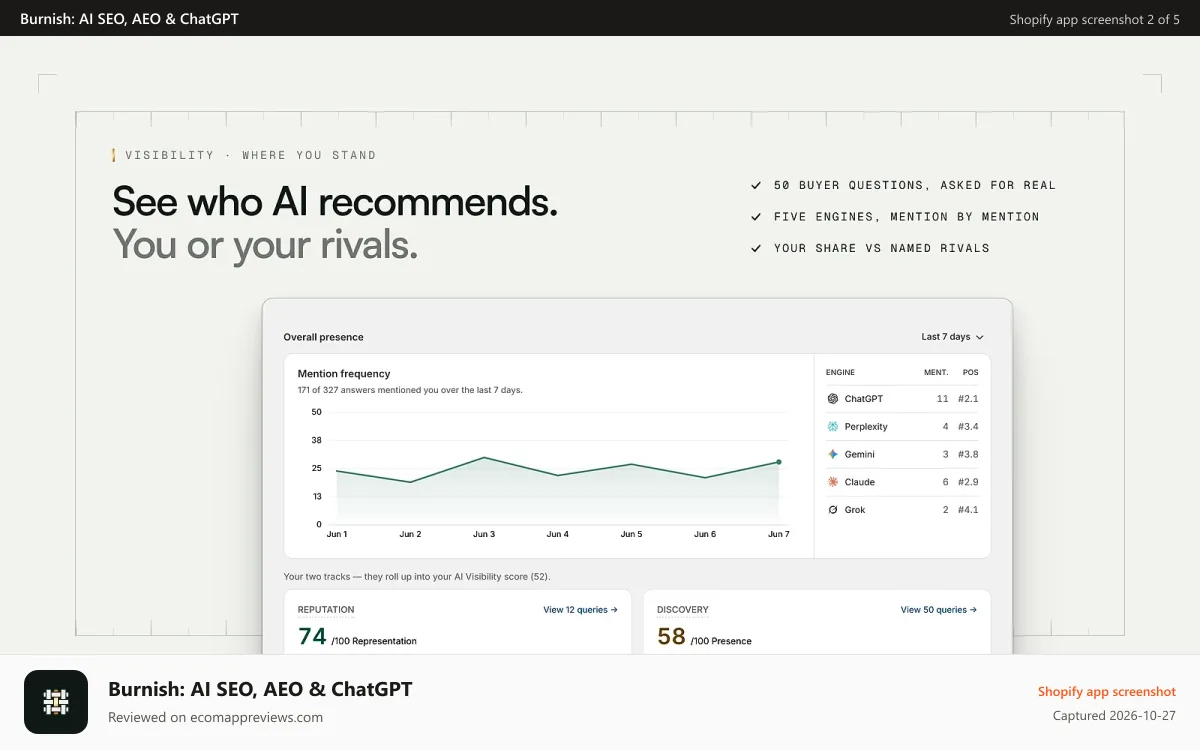Open View 50 queries link
Screen dimensions: 1200x750
[938, 610]
